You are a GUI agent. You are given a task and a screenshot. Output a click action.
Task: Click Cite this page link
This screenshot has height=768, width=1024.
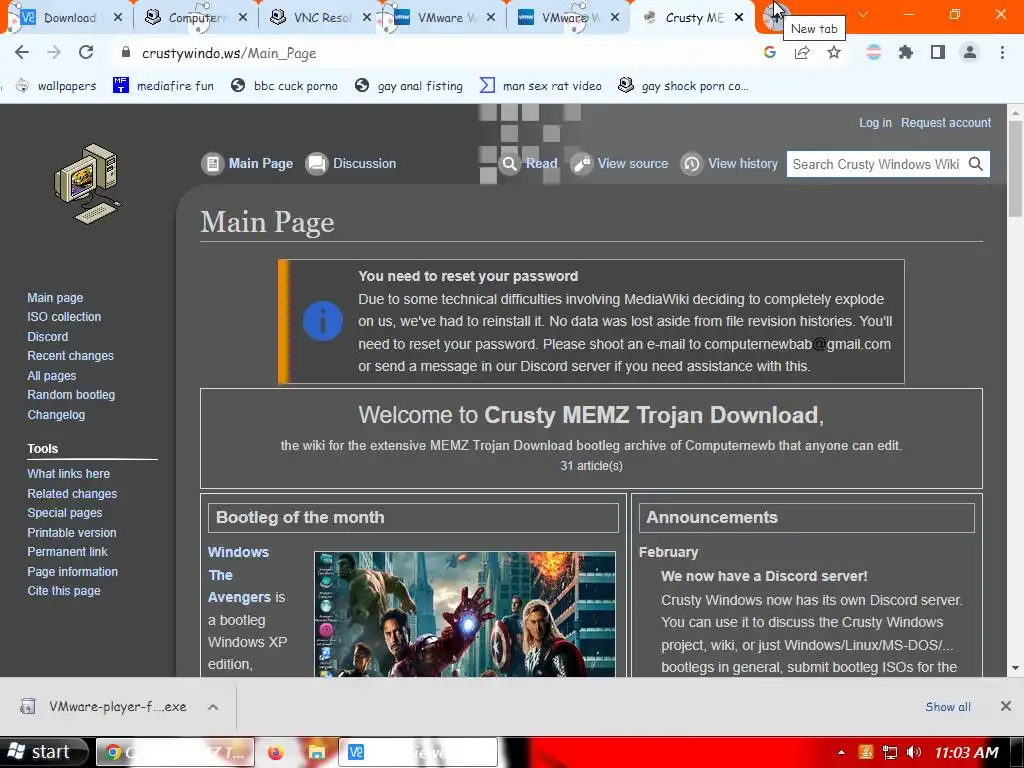coord(64,591)
